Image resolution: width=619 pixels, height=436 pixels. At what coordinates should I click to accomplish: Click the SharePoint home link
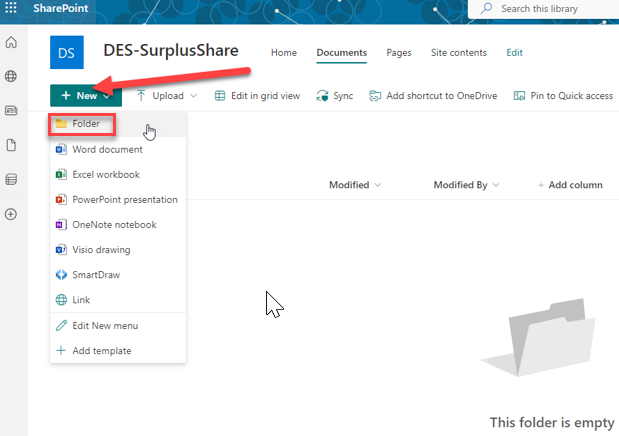coord(60,8)
